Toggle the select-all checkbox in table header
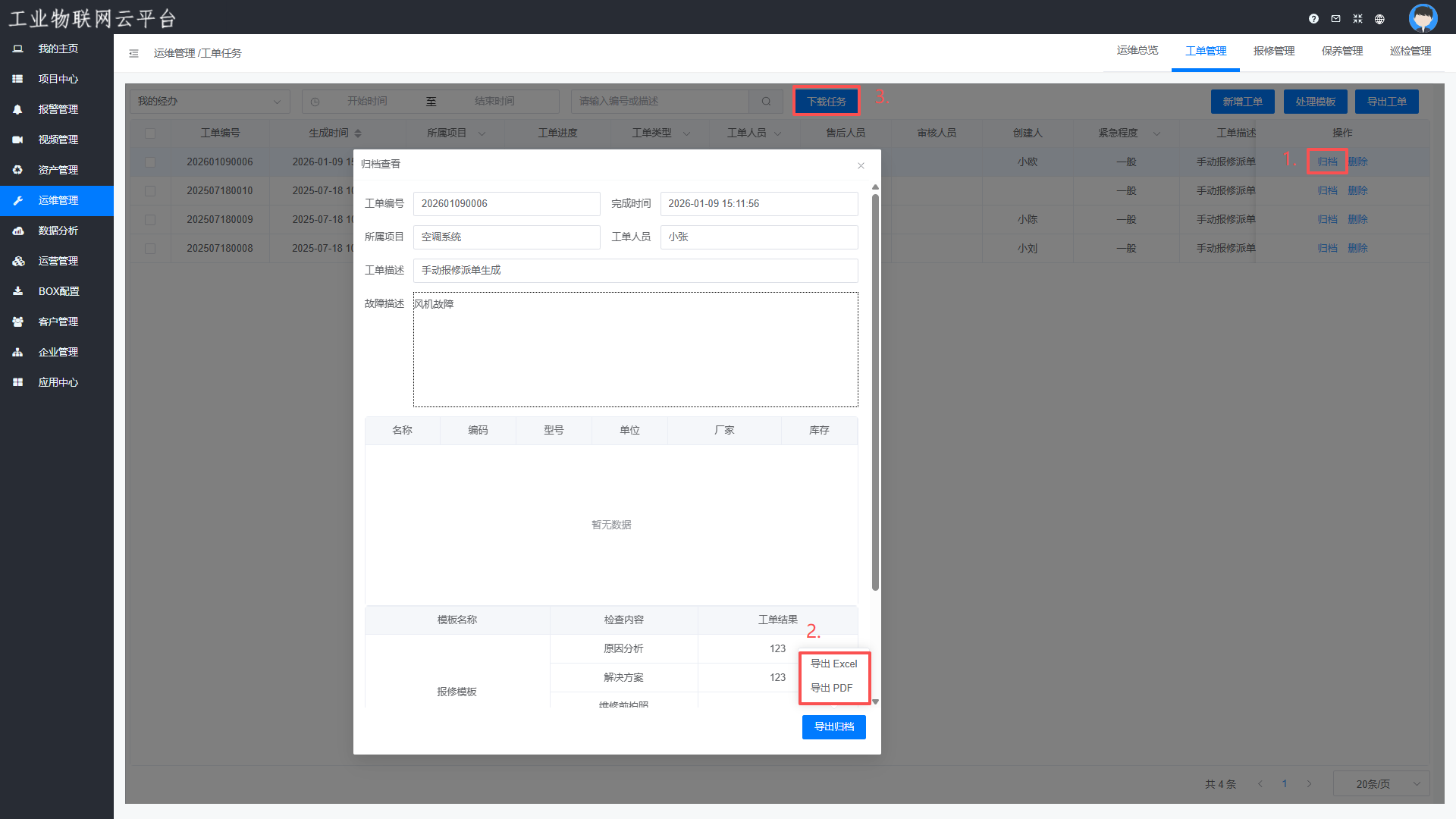The height and width of the screenshot is (819, 1456). [x=150, y=133]
